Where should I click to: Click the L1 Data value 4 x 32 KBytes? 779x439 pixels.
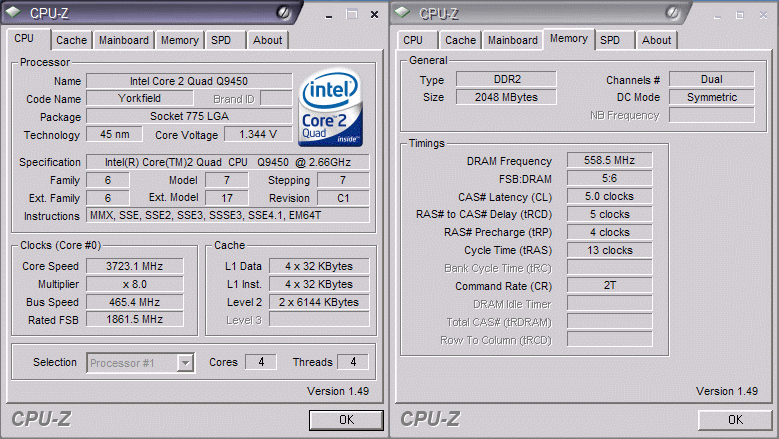[x=319, y=266]
